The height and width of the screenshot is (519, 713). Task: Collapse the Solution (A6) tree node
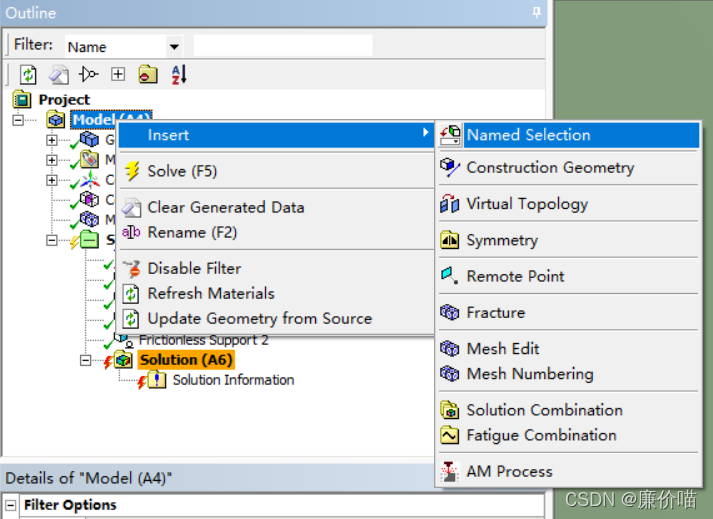click(x=85, y=360)
